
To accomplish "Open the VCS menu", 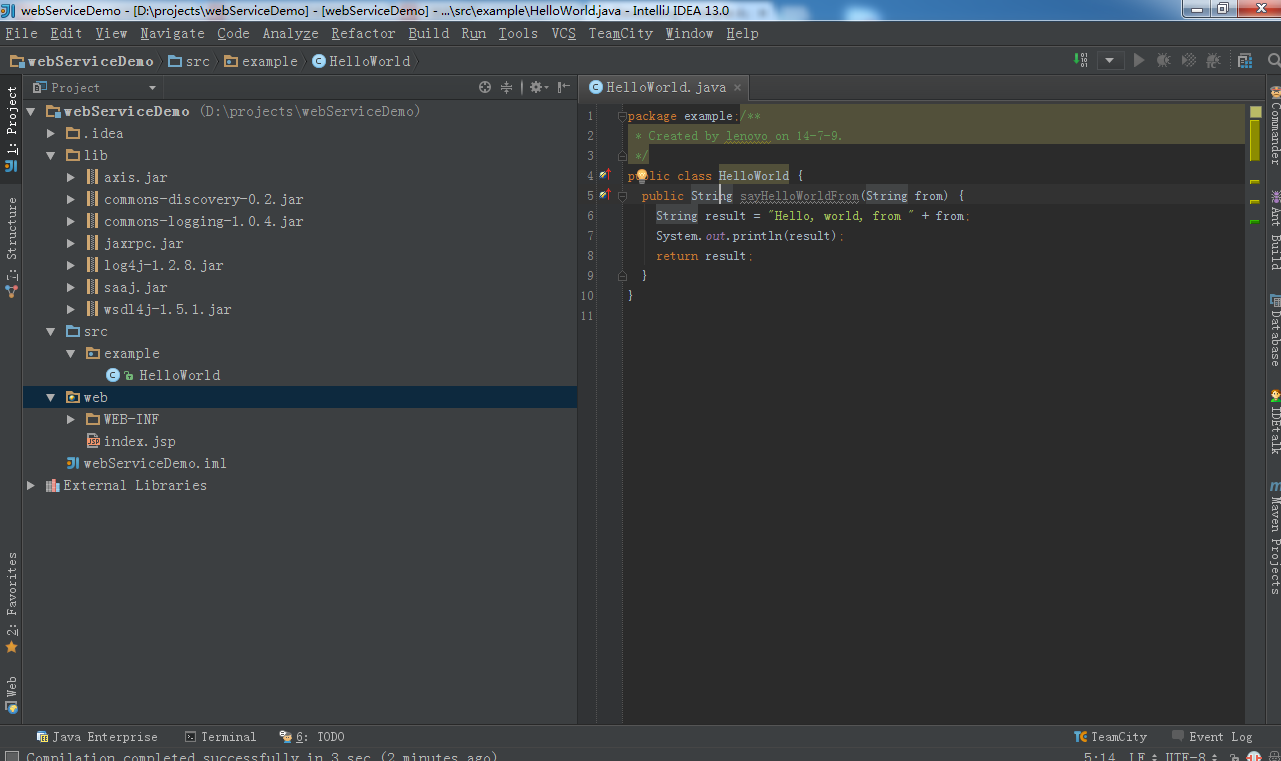I will tap(564, 33).
